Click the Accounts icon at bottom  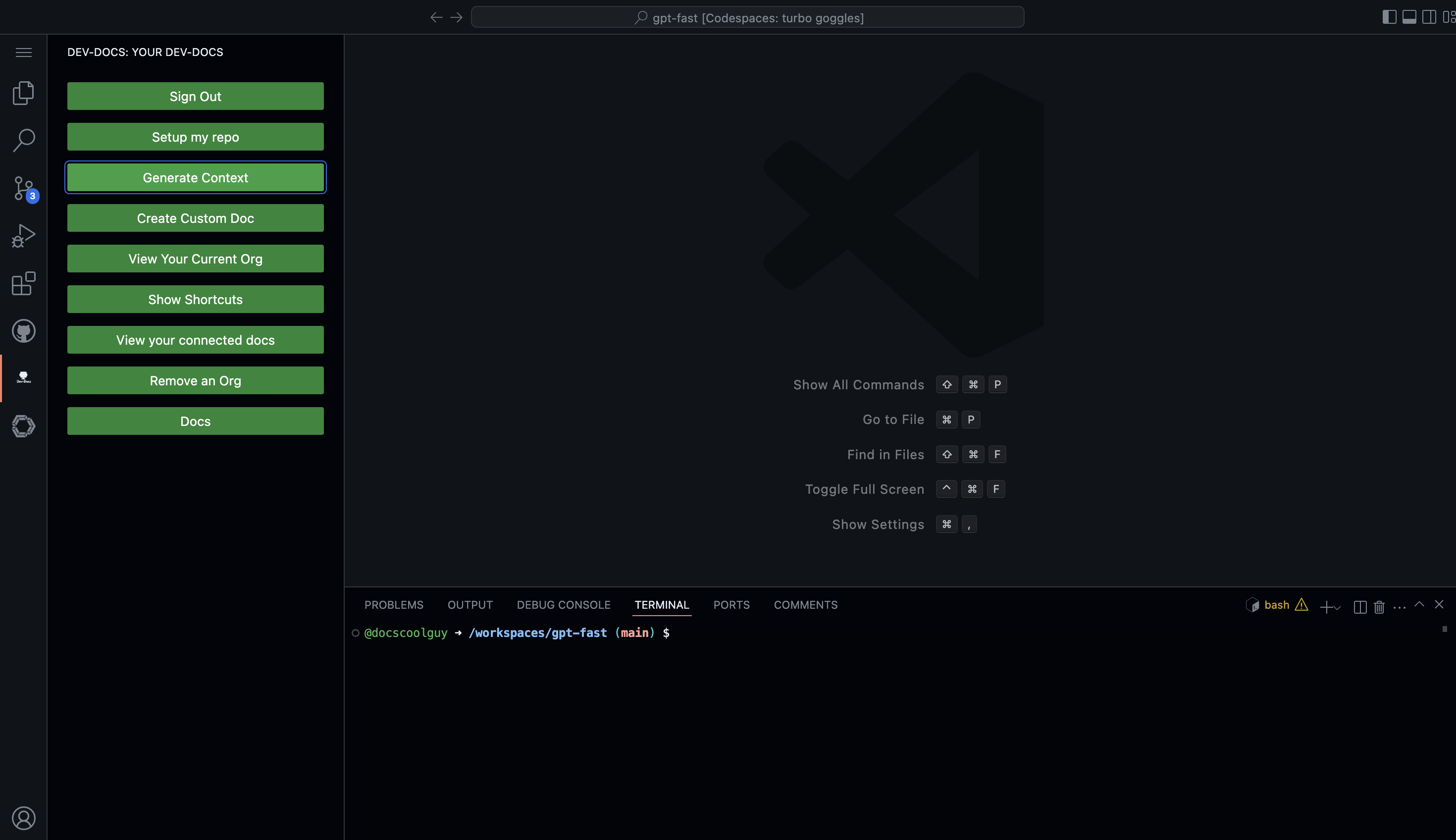coord(24,818)
